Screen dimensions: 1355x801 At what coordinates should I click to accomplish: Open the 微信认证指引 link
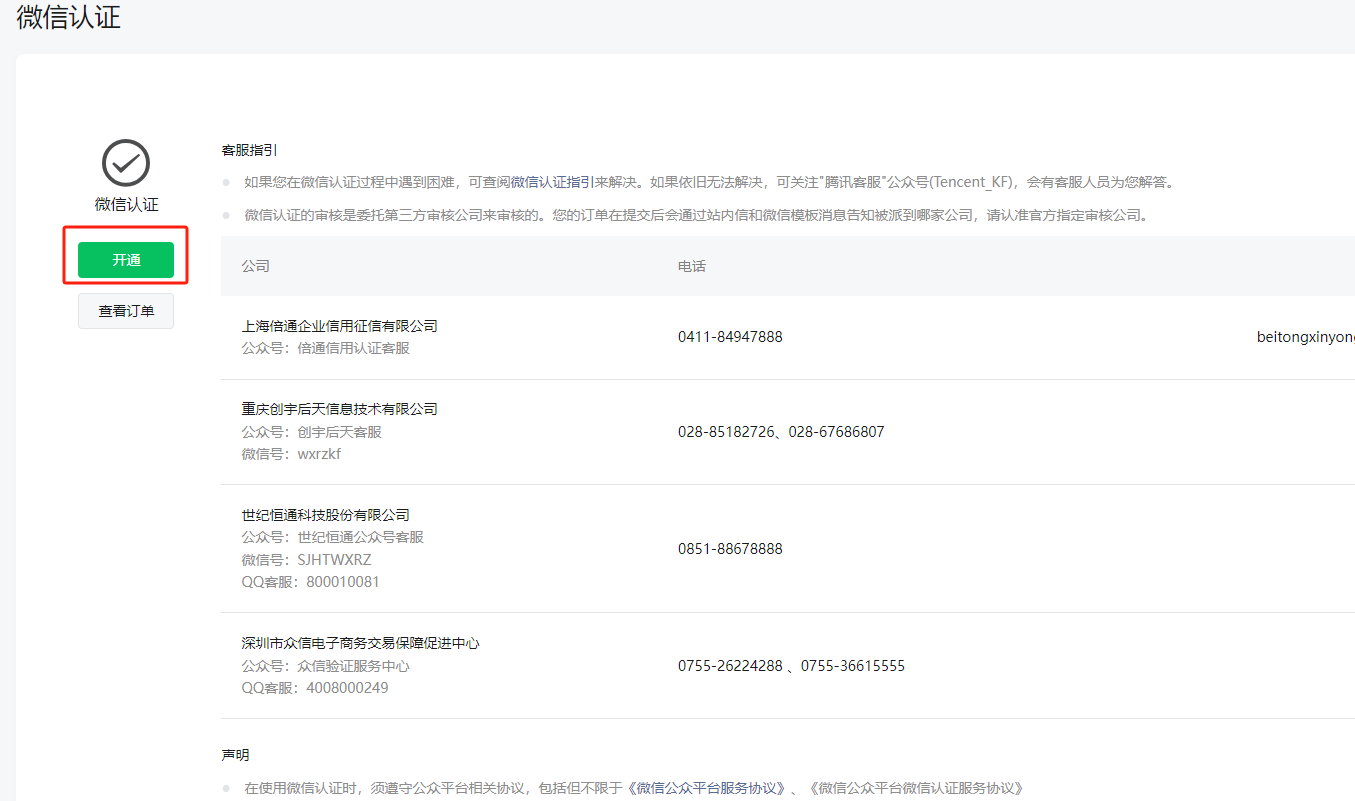[x=553, y=182]
